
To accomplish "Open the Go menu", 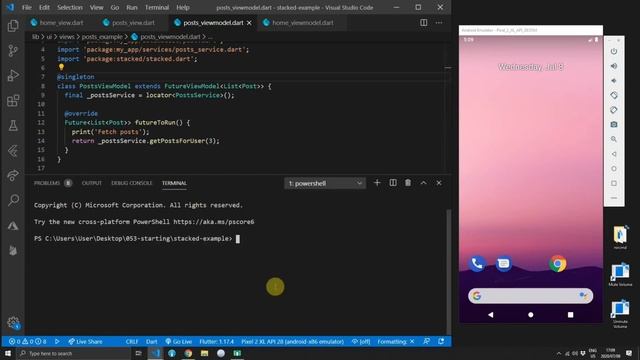I will [115, 7].
